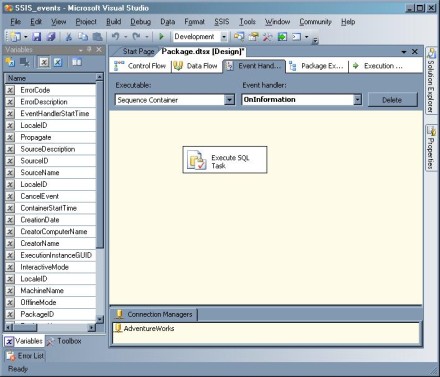This screenshot has height=377, width=440.
Task: Open the Error List tab
Action: click(x=25, y=356)
